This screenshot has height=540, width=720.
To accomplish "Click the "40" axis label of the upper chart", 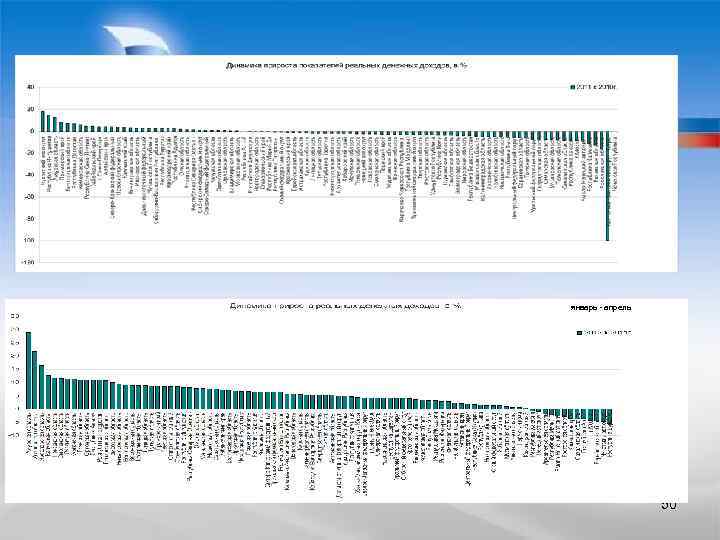I will click(31, 87).
